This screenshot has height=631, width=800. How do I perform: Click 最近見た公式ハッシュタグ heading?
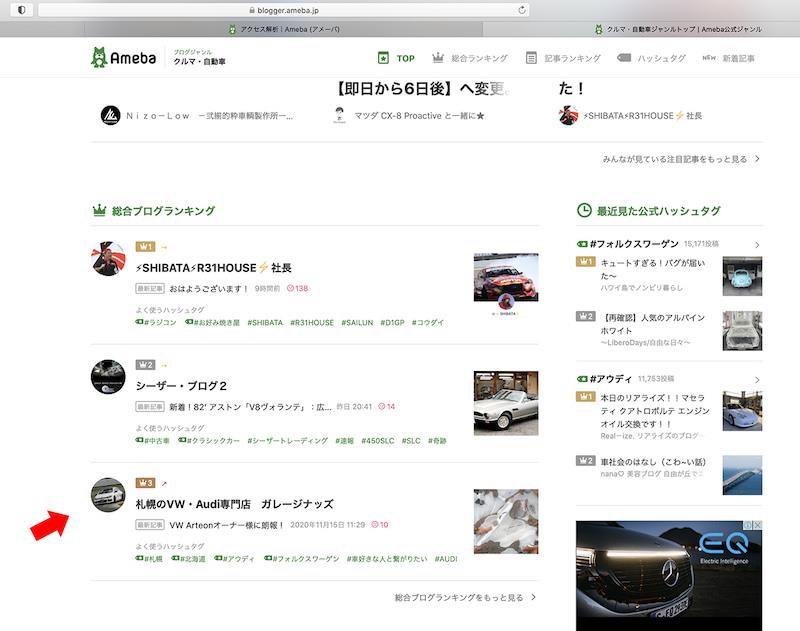tap(658, 211)
